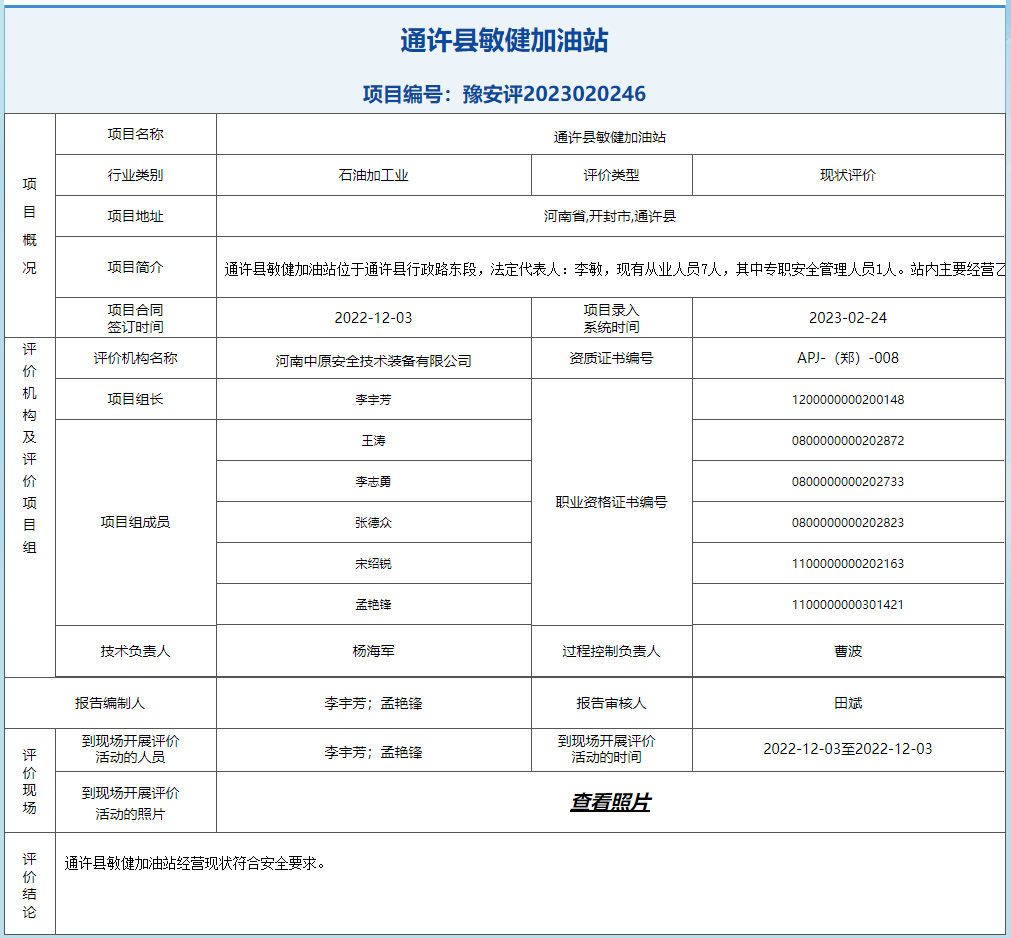Select report reviewer name 田斌
The height and width of the screenshot is (938, 1011).
point(848,703)
